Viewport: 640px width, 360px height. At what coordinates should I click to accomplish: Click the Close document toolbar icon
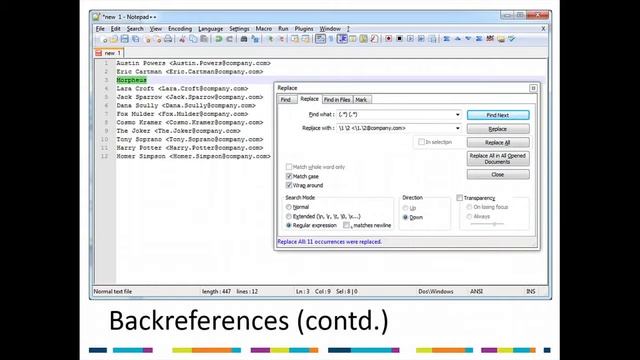coord(147,39)
